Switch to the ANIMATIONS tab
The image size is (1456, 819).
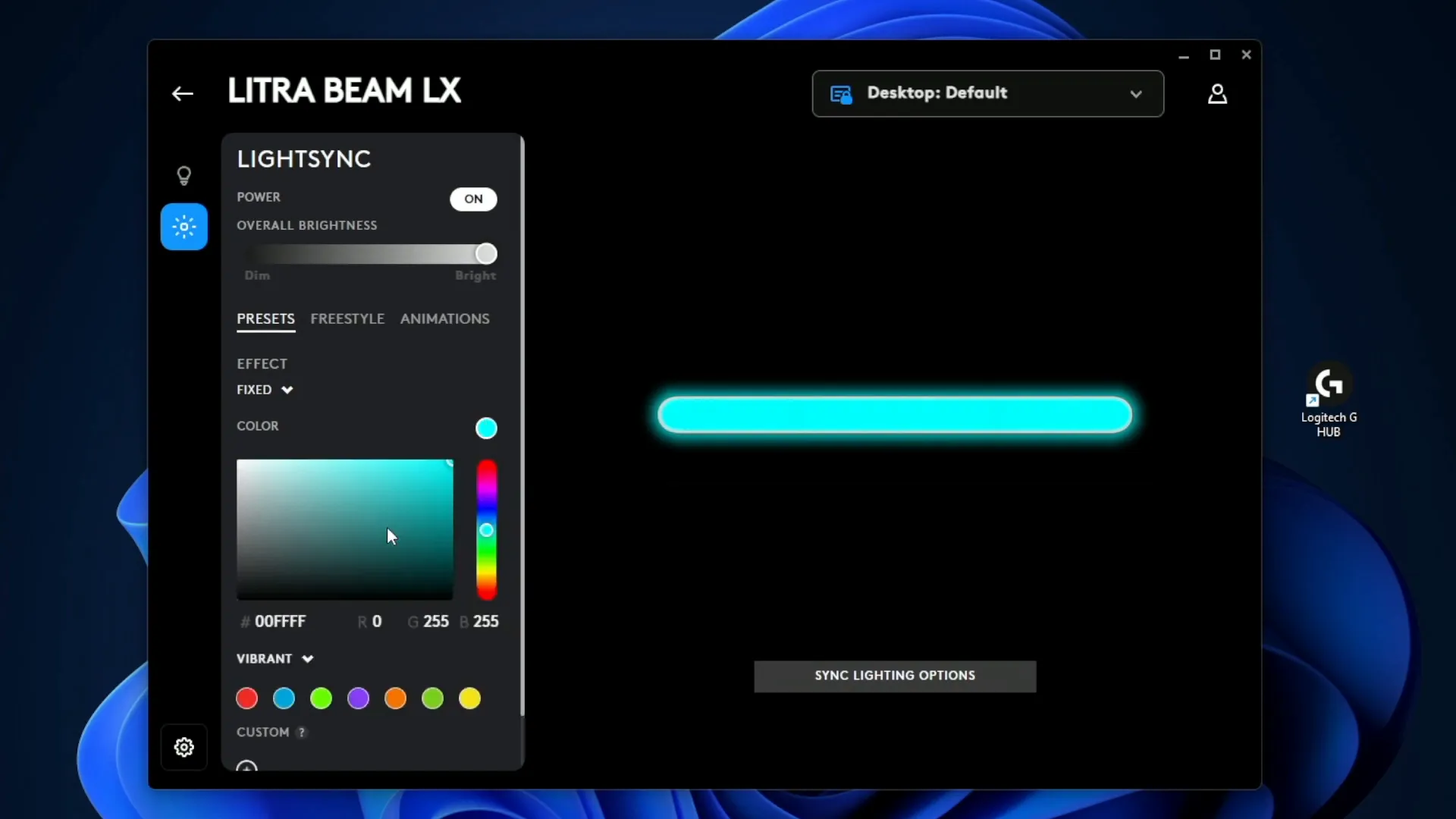[444, 319]
